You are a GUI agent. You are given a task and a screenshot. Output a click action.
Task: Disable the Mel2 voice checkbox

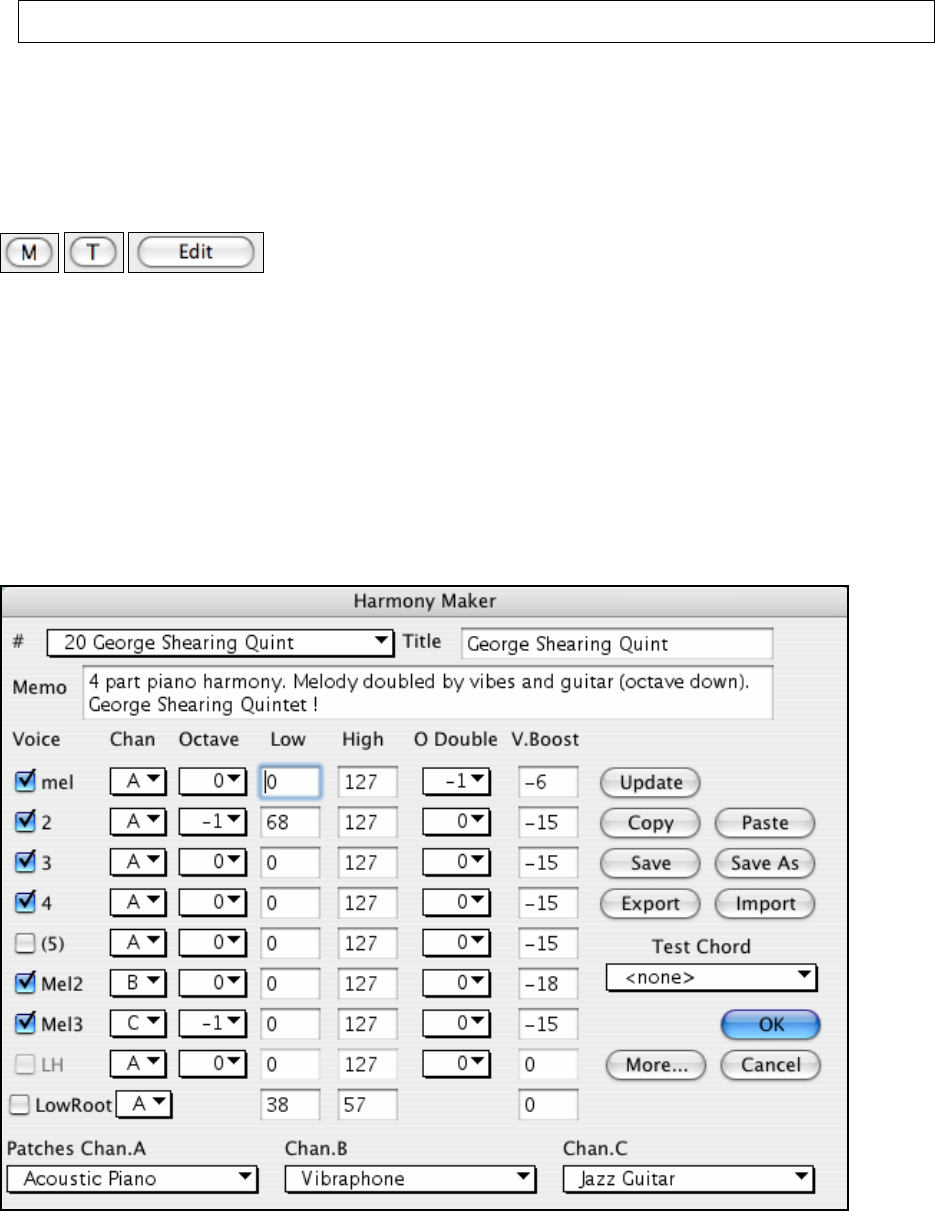click(x=25, y=985)
